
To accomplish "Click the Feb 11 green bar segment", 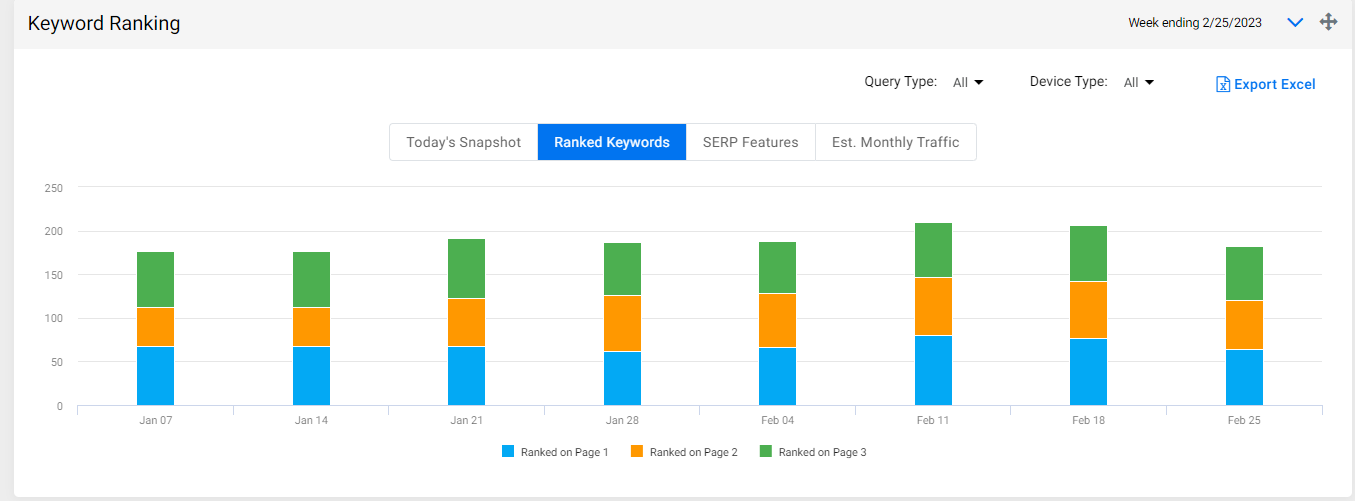I will point(933,250).
